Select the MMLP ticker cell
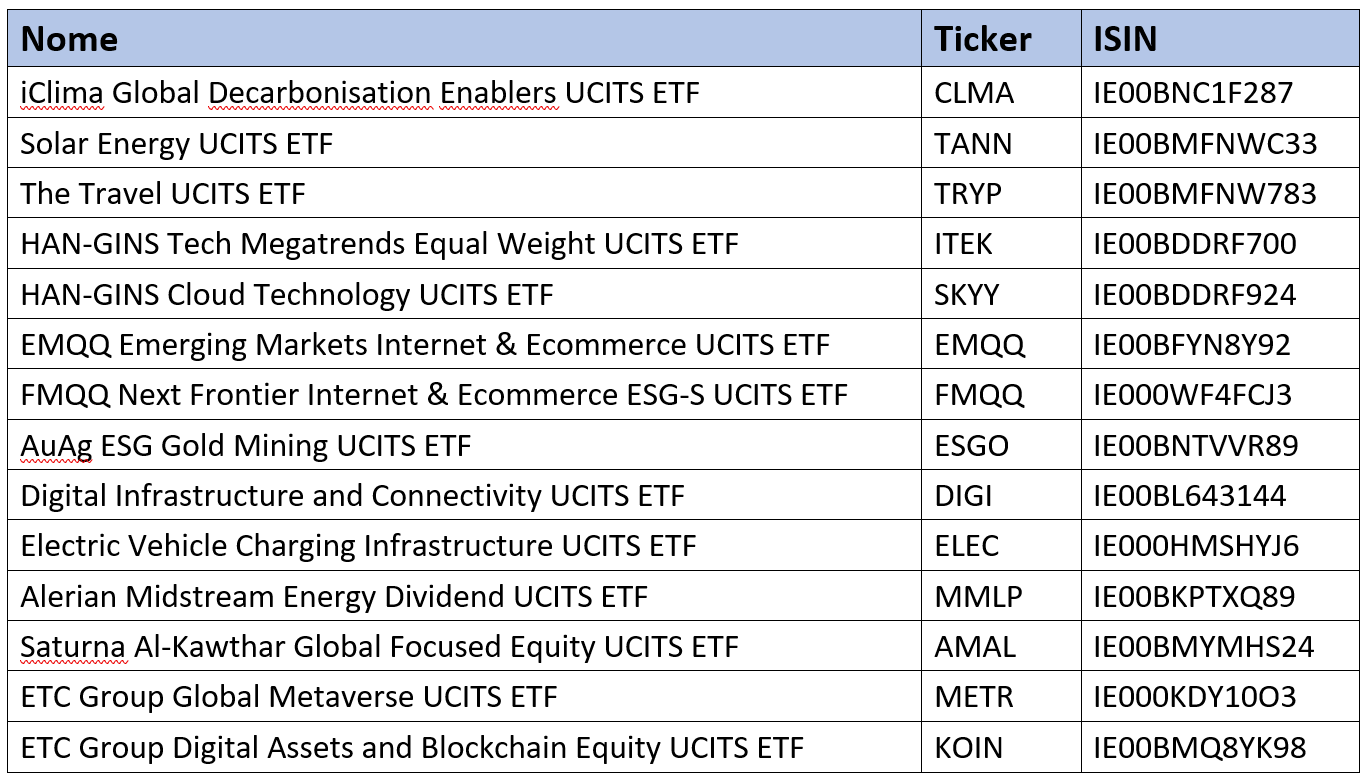The height and width of the screenshot is (779, 1367). (1001, 596)
